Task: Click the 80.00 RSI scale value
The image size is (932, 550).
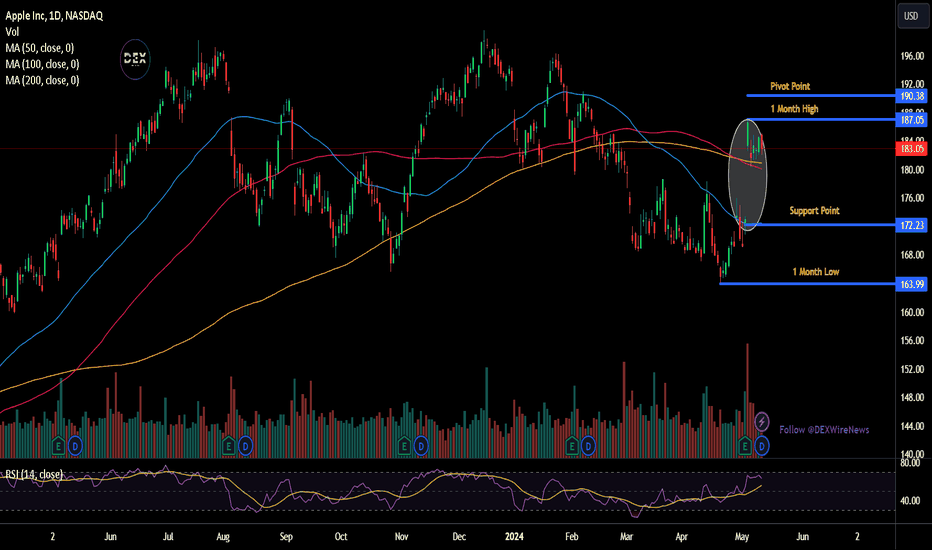Action: click(x=910, y=463)
